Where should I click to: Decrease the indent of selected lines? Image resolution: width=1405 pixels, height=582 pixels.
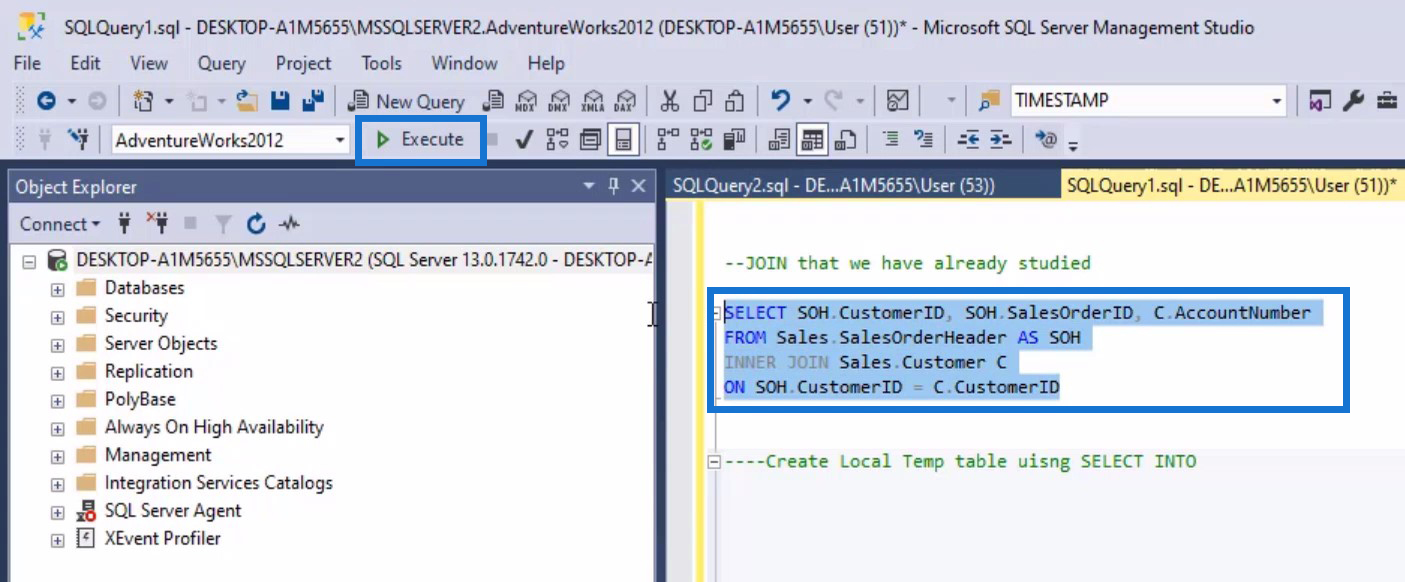pyautogui.click(x=968, y=139)
